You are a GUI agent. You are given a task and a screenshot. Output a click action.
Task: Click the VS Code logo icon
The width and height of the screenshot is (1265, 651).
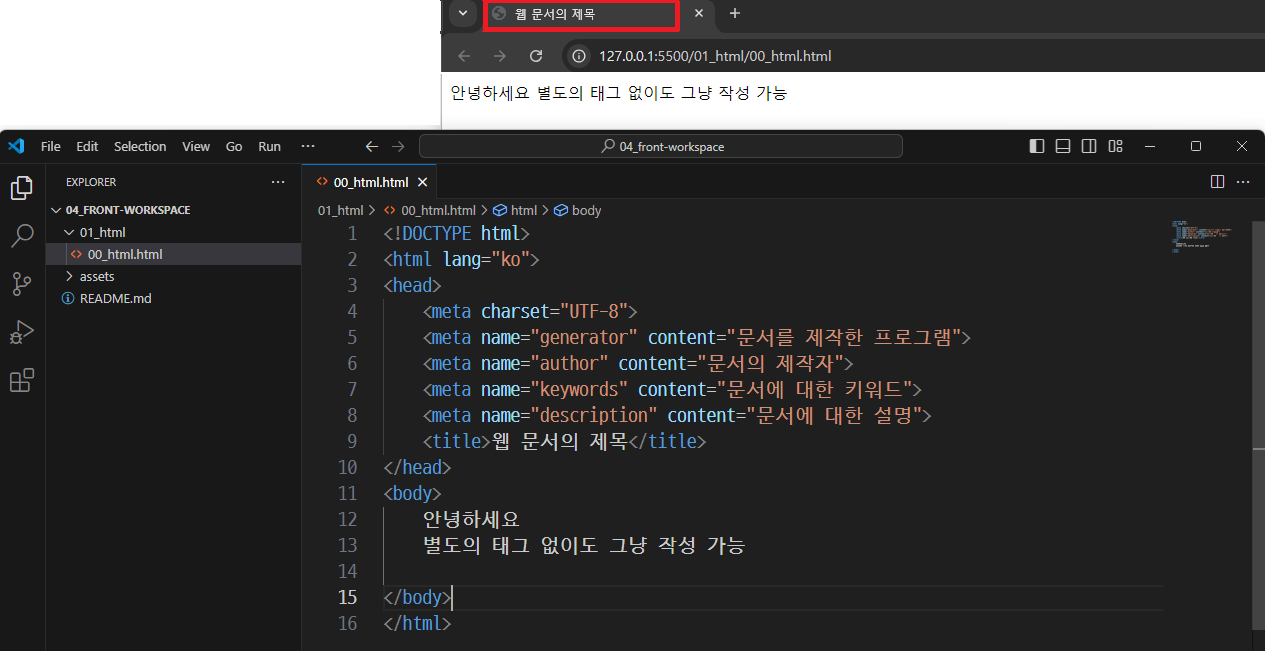coord(16,146)
